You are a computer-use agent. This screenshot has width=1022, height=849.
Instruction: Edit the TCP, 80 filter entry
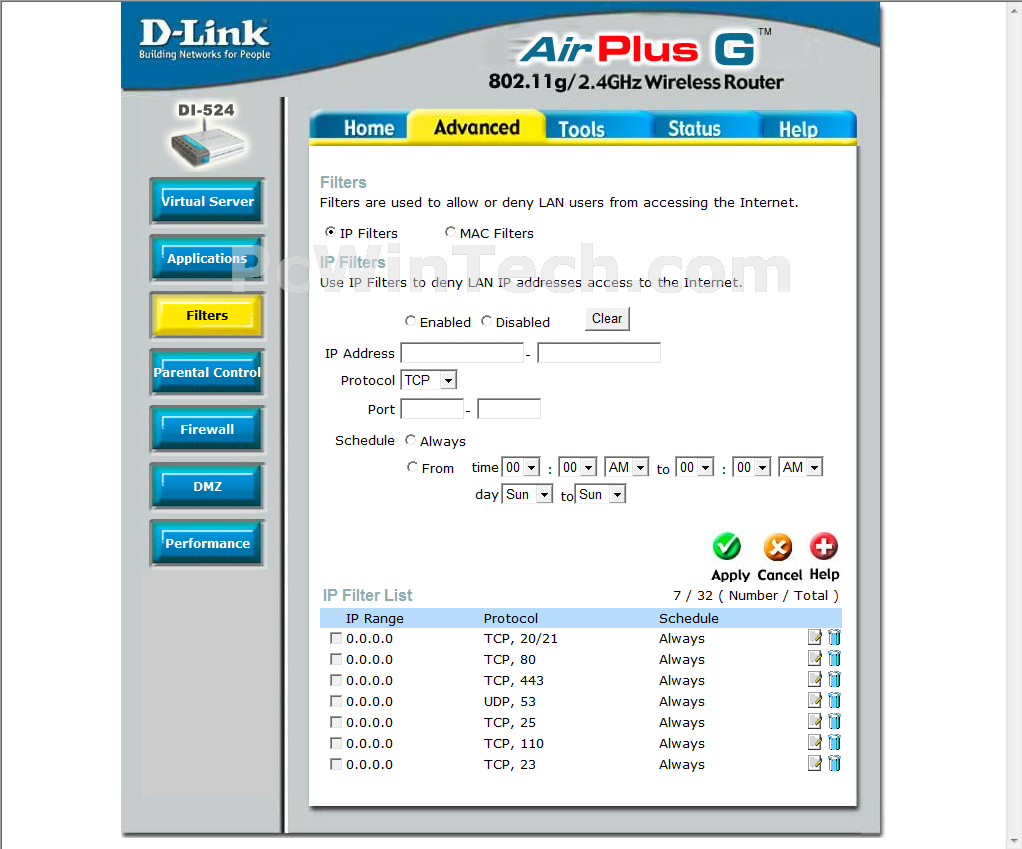pyautogui.click(x=815, y=658)
